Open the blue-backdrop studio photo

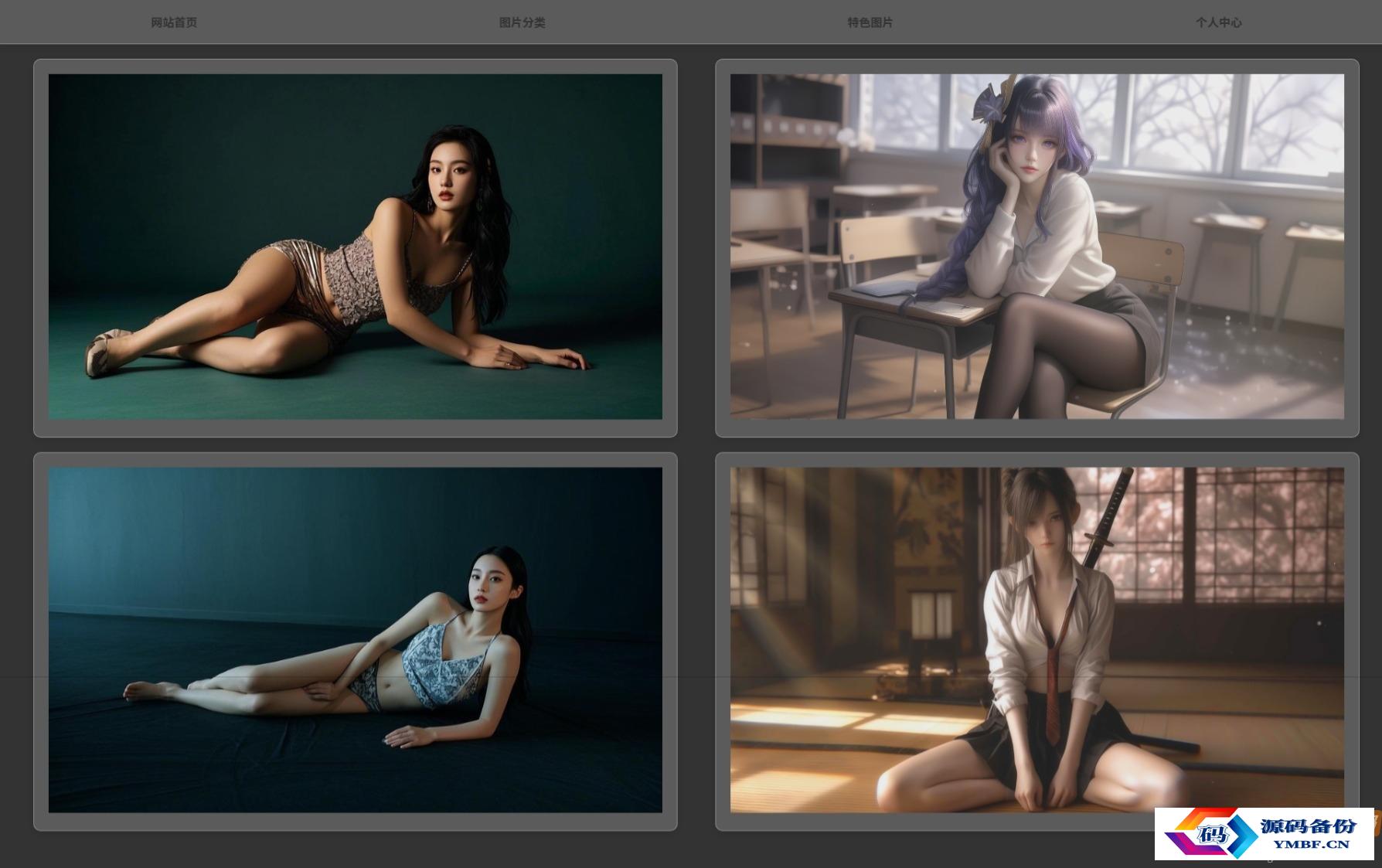pyautogui.click(x=356, y=640)
